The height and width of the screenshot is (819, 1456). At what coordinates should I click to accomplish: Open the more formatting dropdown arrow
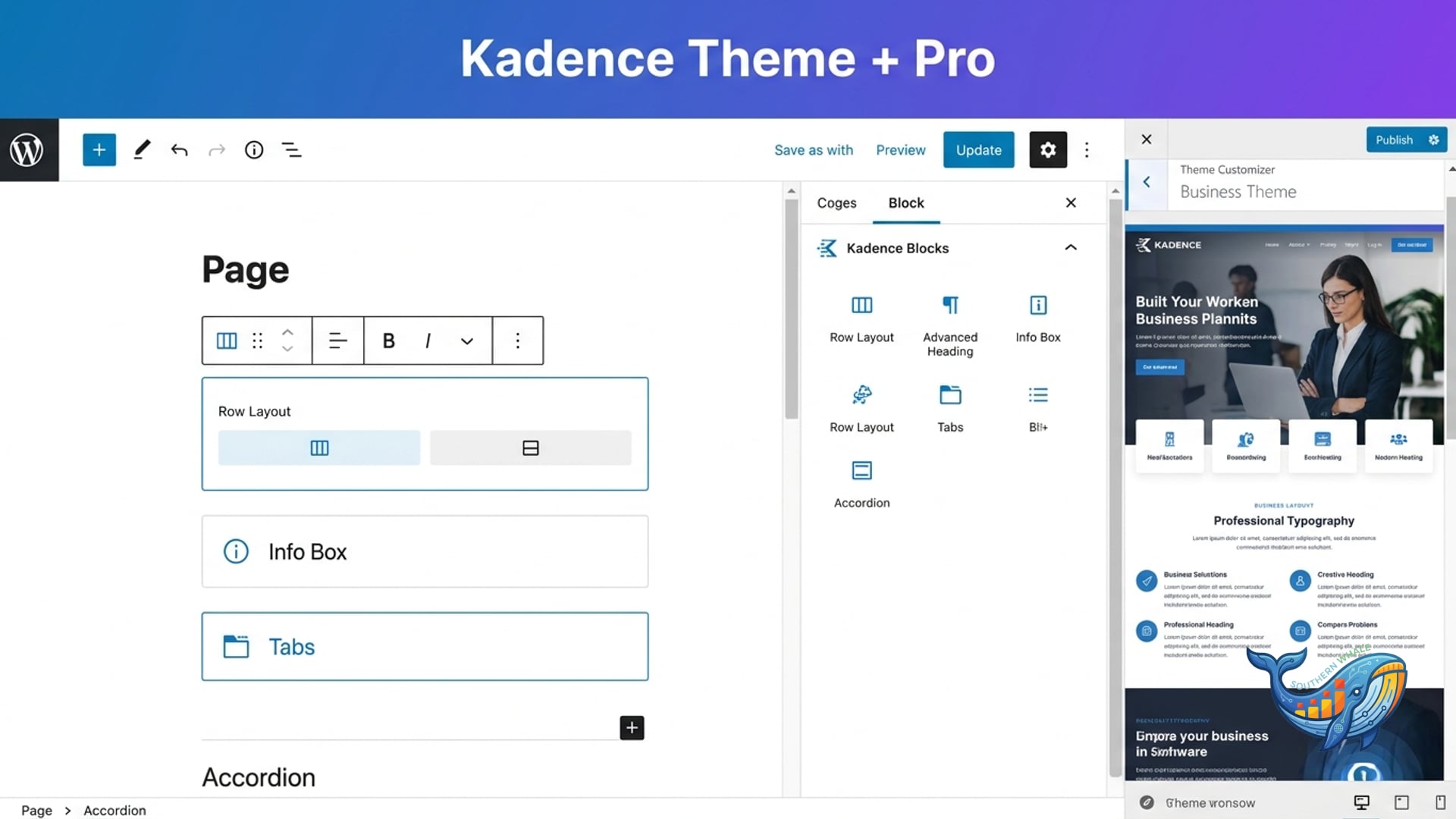tap(467, 341)
